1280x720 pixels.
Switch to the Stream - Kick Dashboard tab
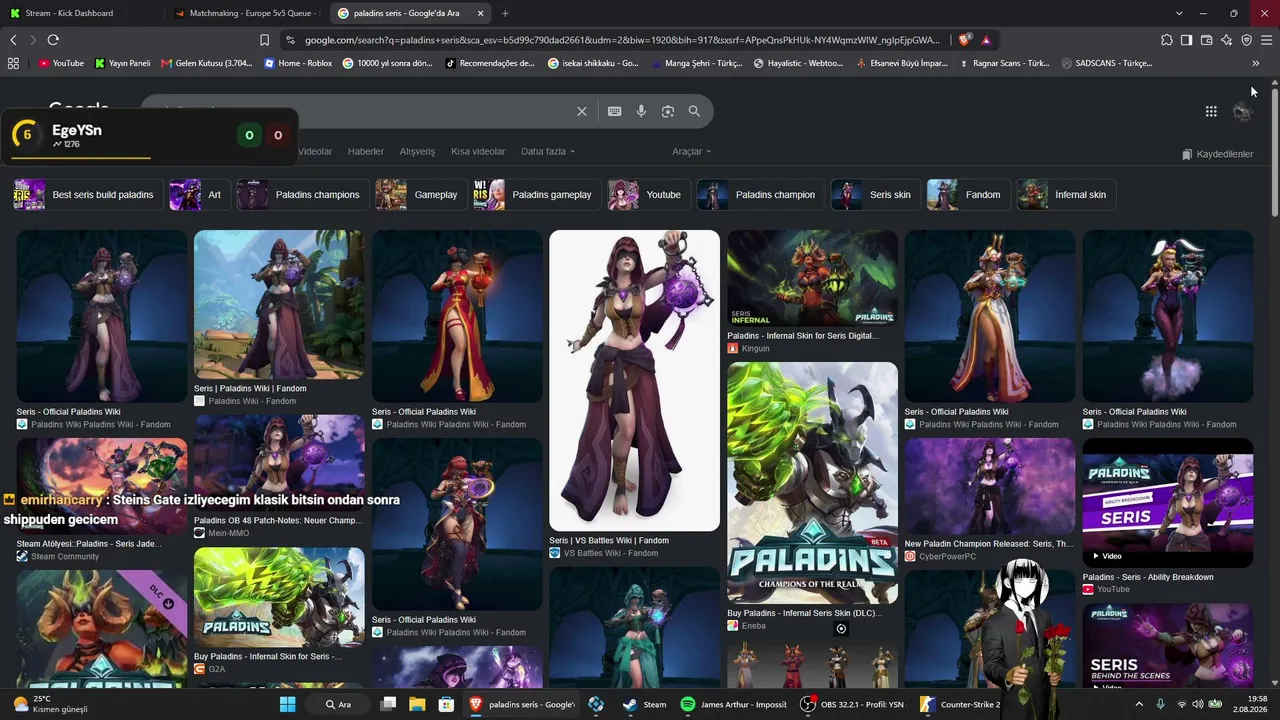coord(79,13)
